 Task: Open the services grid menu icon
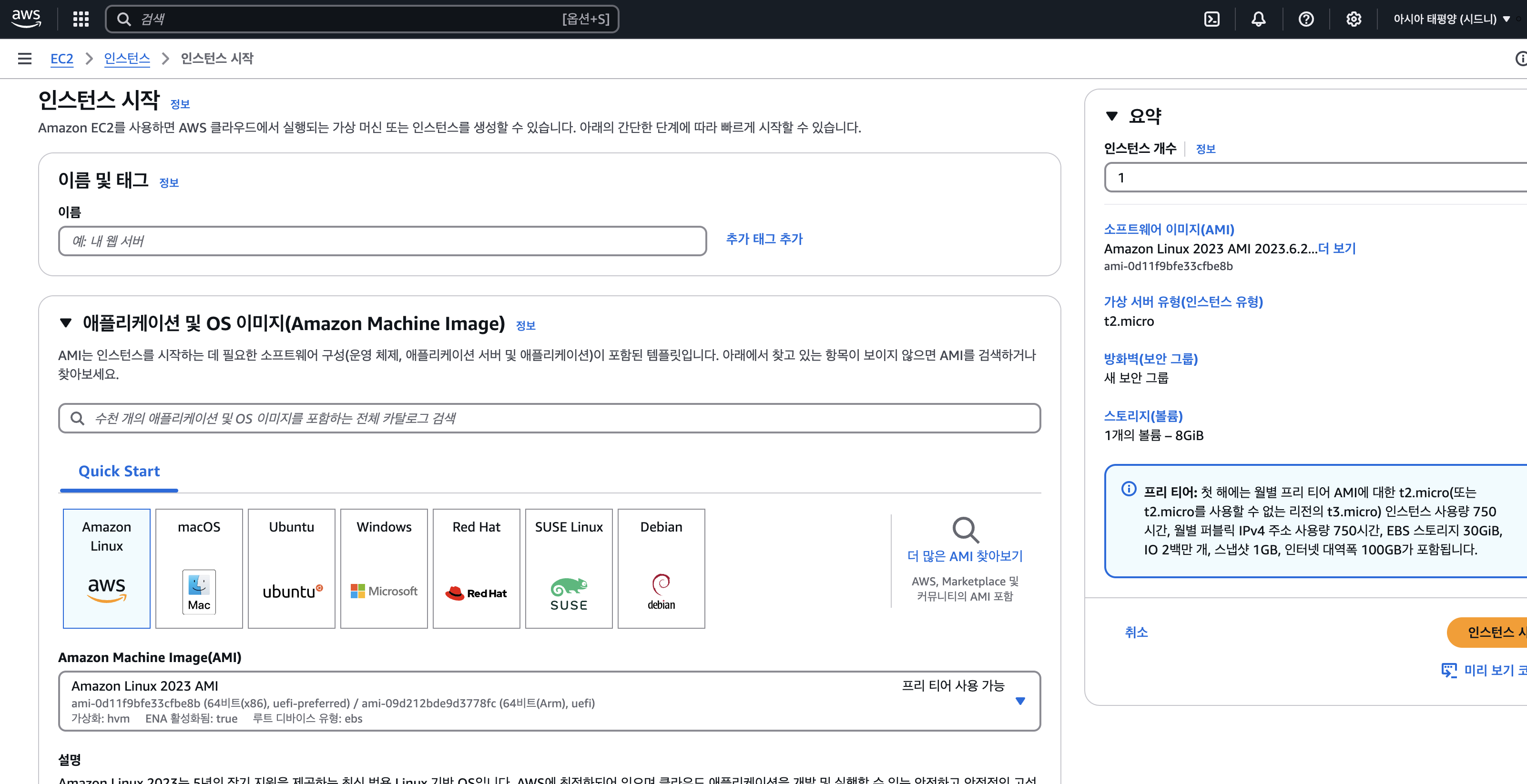click(x=81, y=19)
